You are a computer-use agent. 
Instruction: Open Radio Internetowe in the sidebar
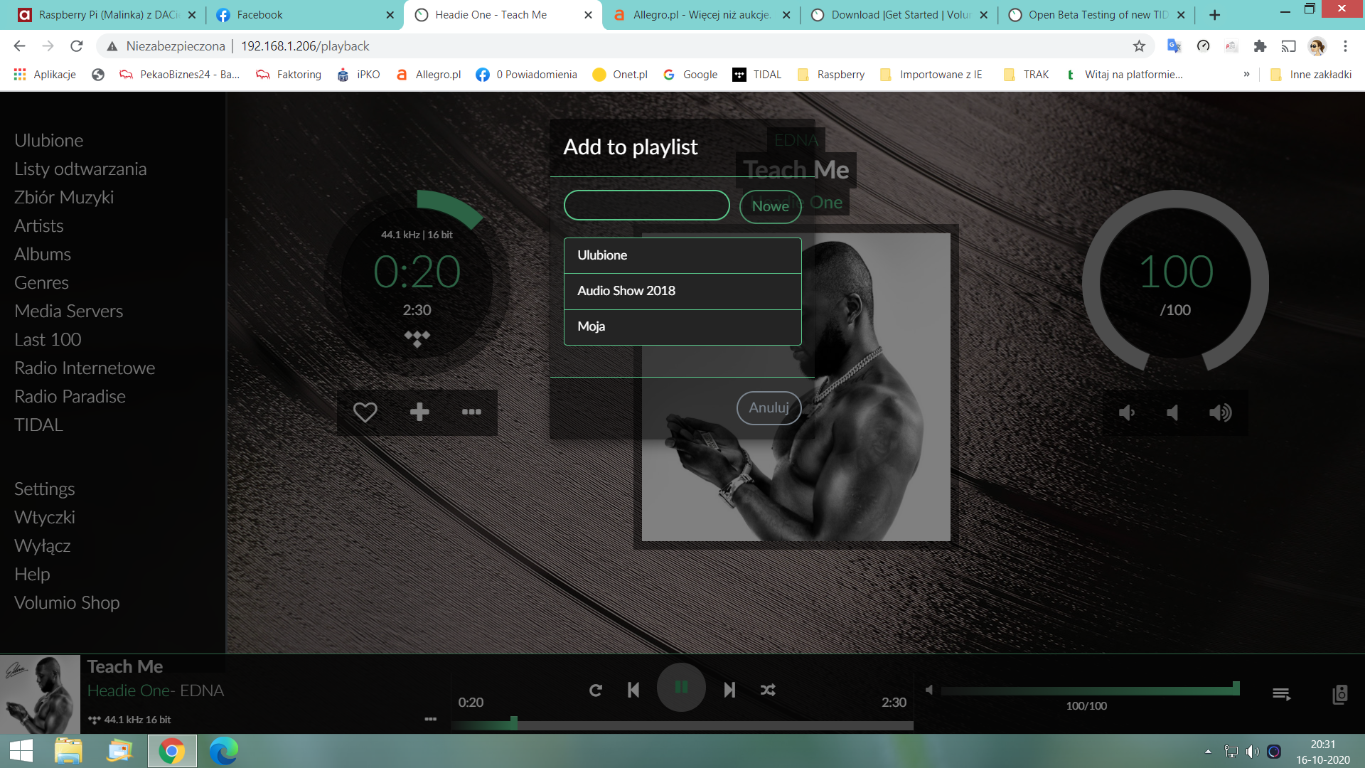85,368
